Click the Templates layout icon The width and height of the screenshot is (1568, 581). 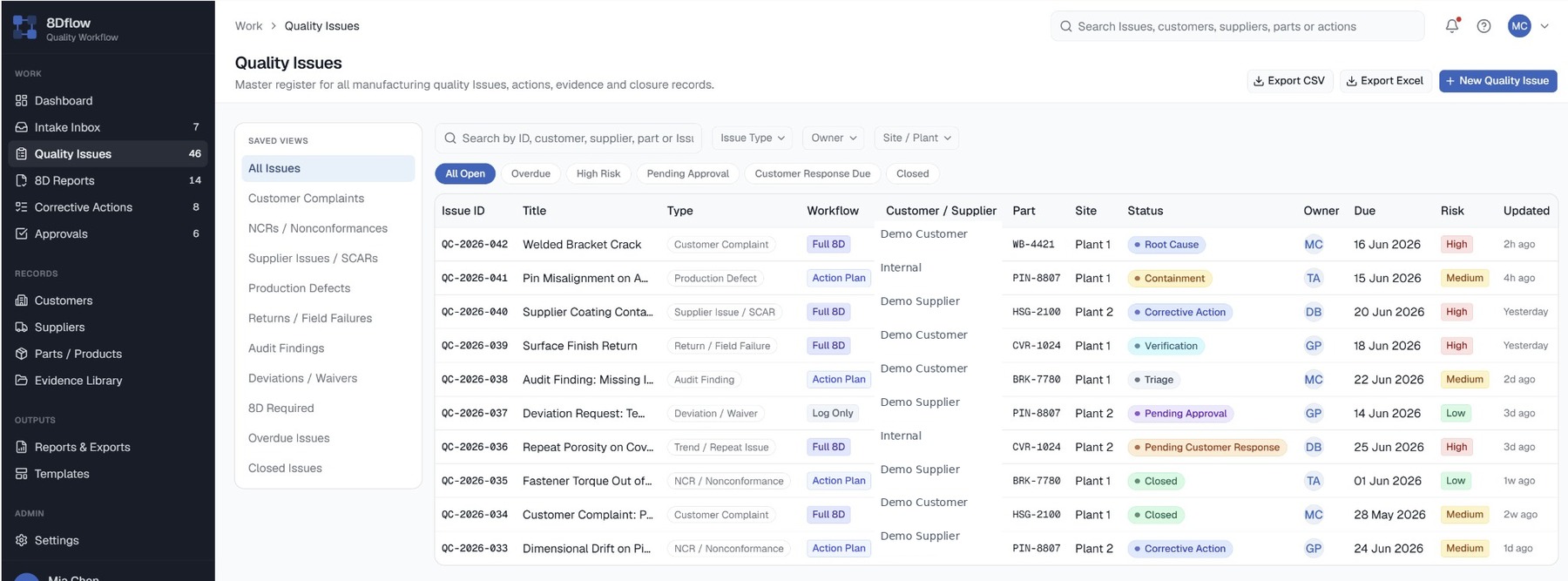[x=22, y=474]
